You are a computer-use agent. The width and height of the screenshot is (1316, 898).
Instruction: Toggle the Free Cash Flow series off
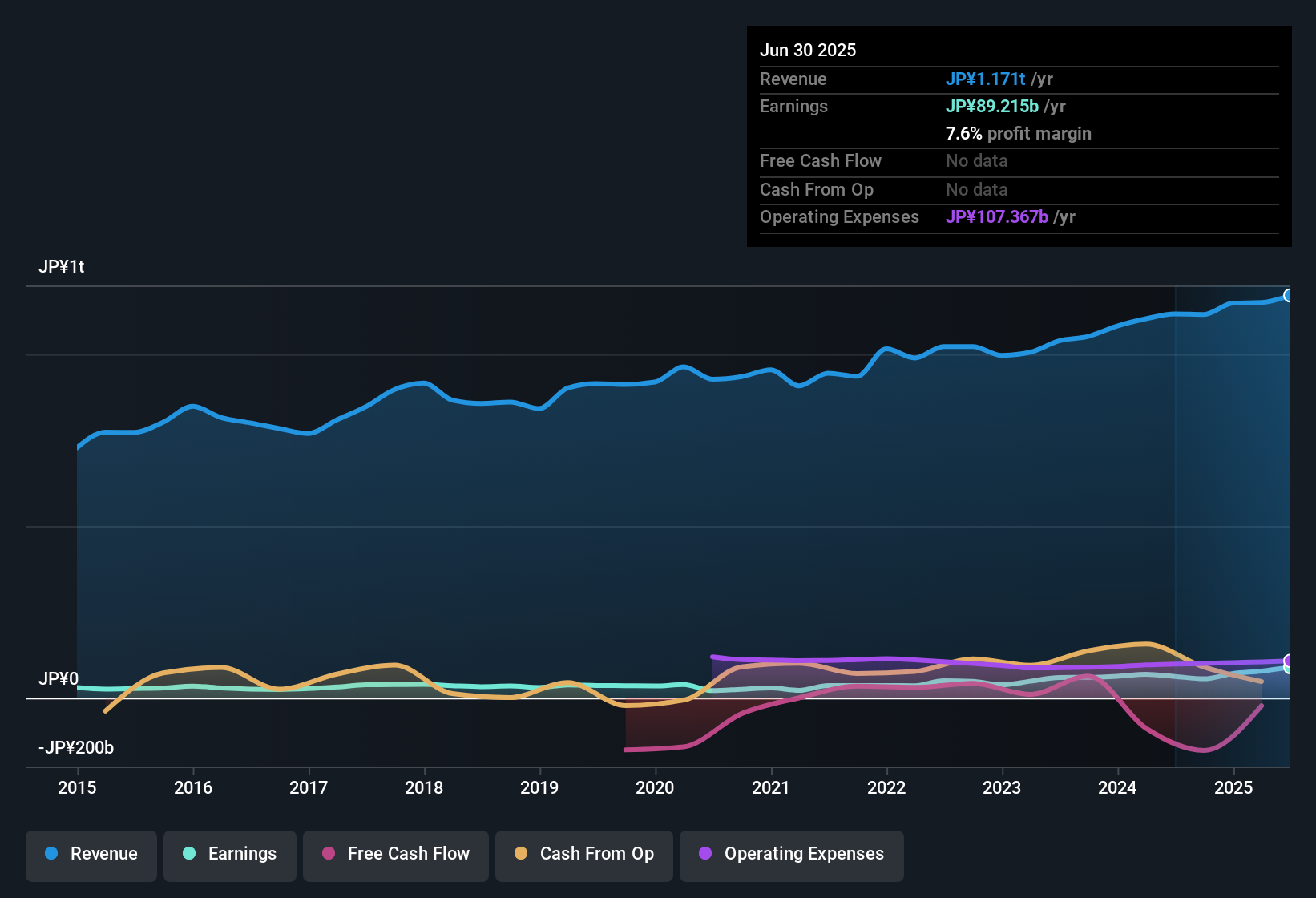coord(395,854)
